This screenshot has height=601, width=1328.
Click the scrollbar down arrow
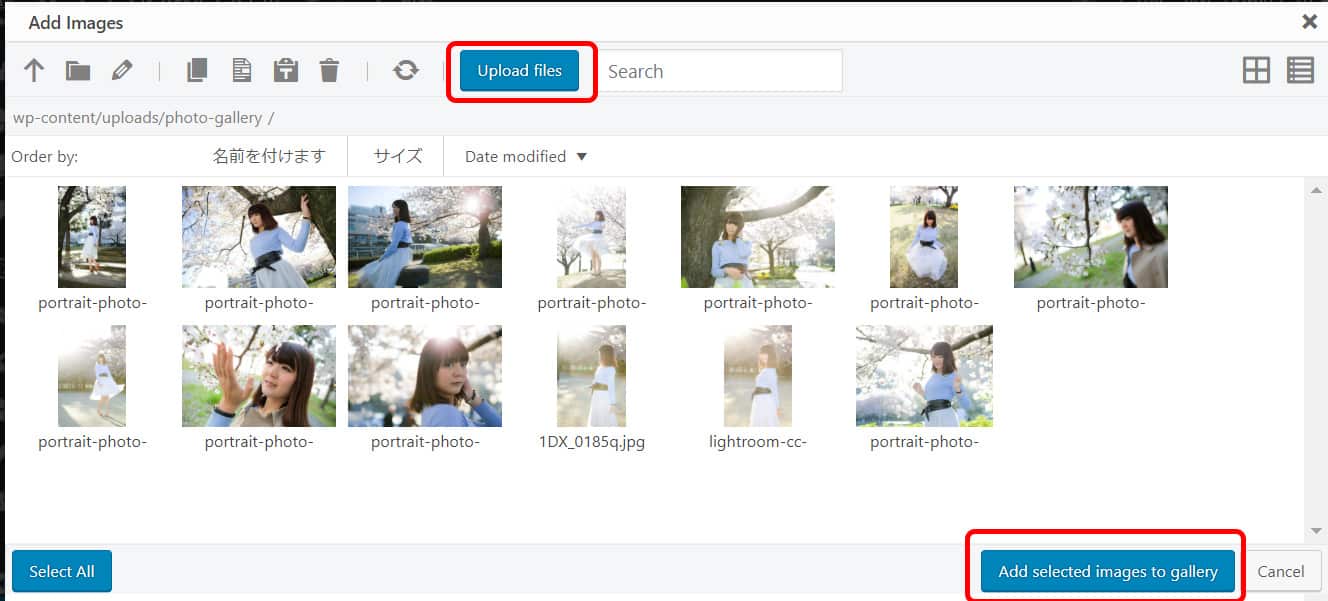coord(1316,530)
